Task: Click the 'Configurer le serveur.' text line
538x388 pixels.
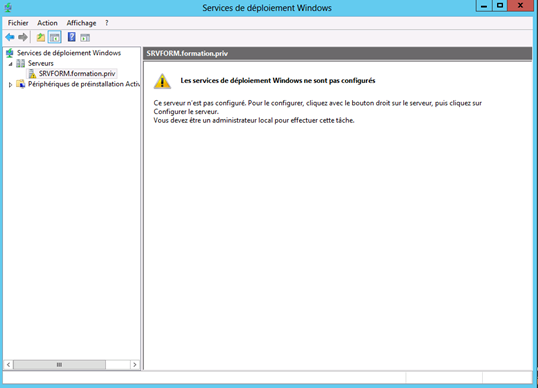Action: coord(186,111)
